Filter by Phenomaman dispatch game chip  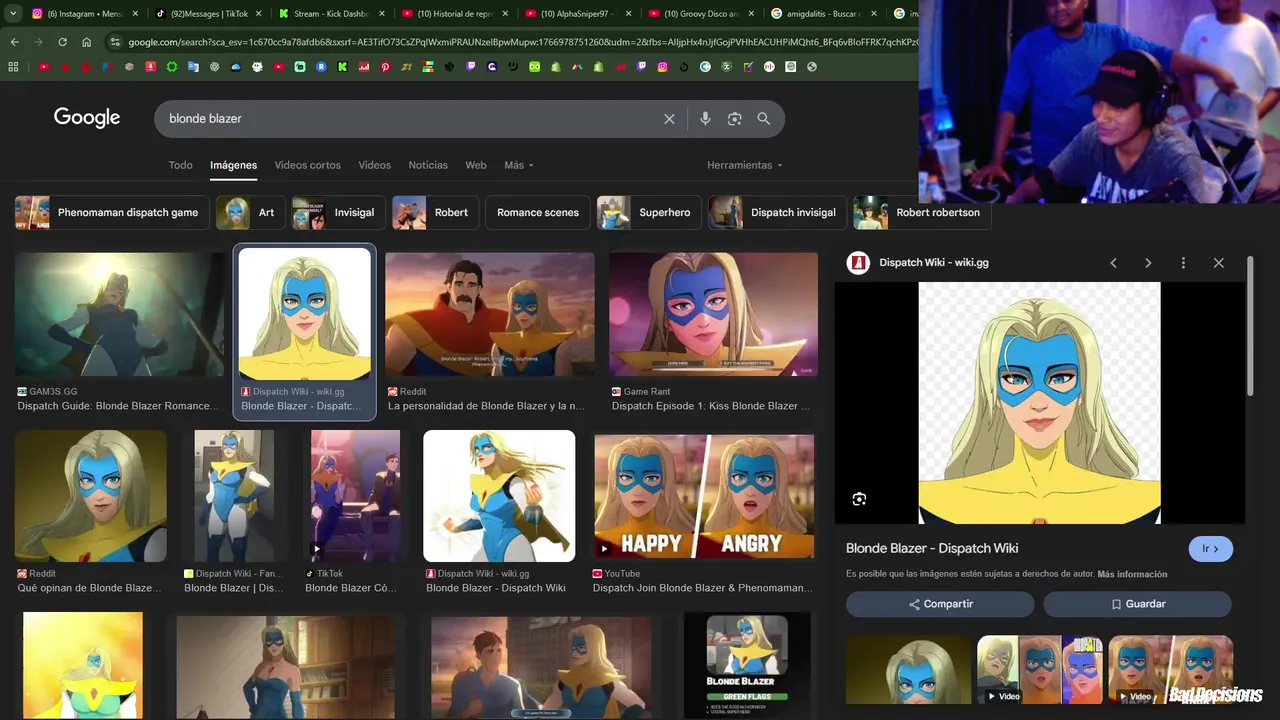click(111, 212)
